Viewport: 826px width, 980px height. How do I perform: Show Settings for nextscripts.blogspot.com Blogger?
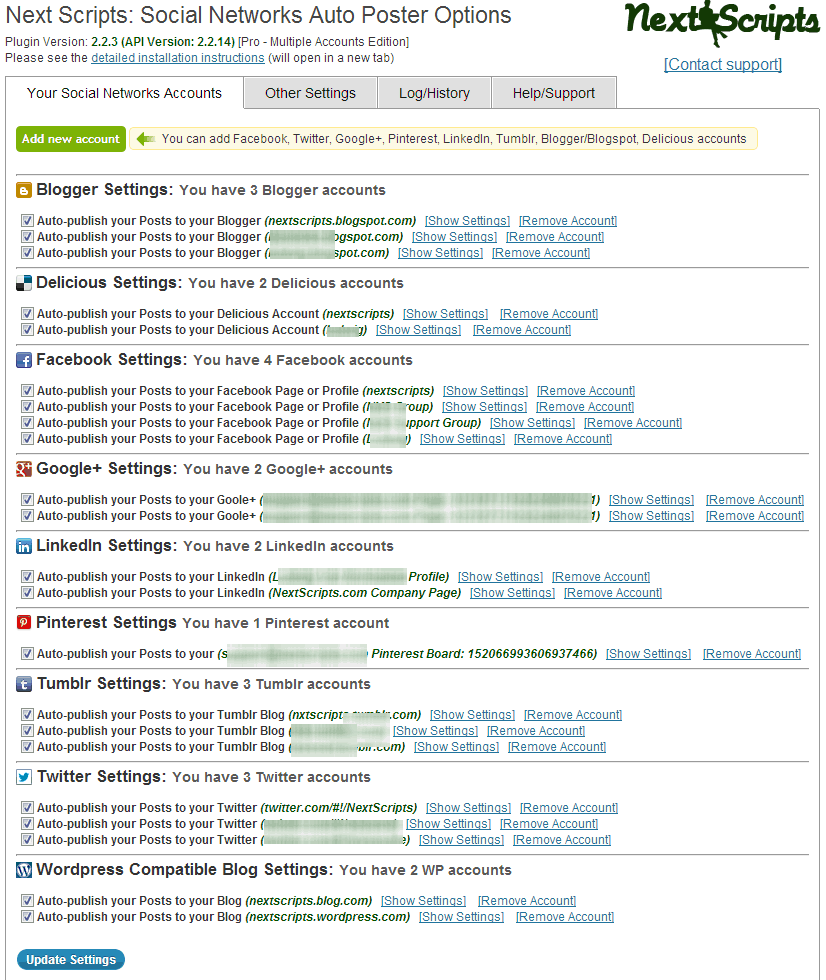pos(467,221)
